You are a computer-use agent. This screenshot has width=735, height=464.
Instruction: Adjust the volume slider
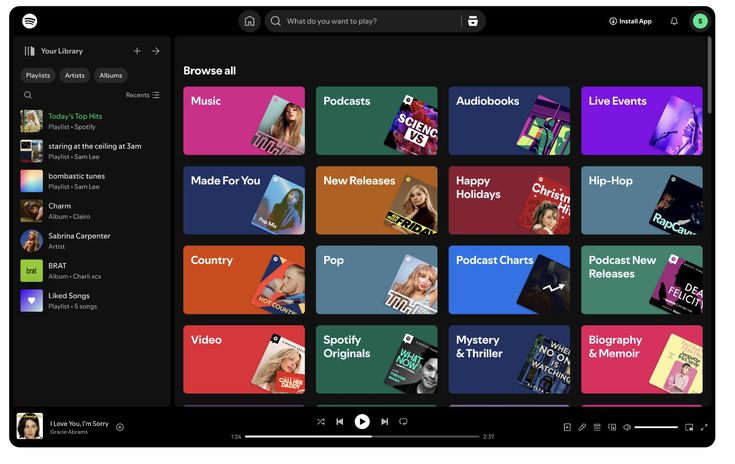(656, 427)
